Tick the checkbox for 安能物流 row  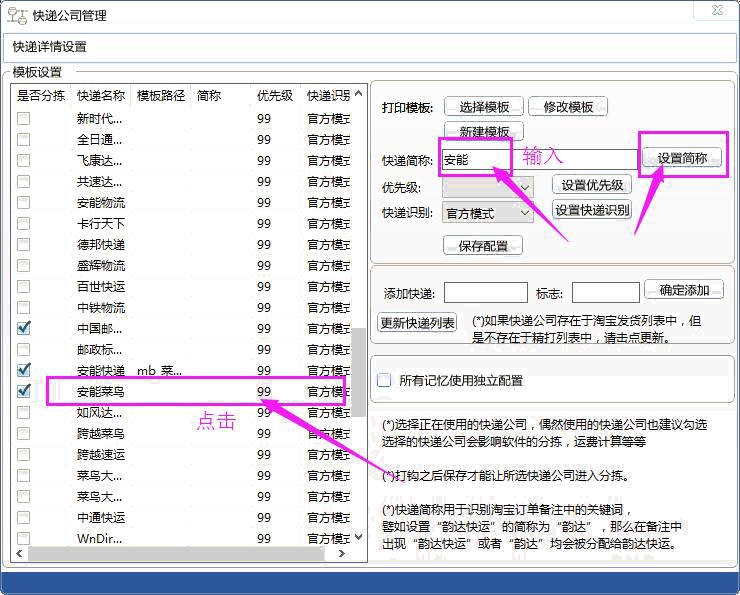point(23,202)
